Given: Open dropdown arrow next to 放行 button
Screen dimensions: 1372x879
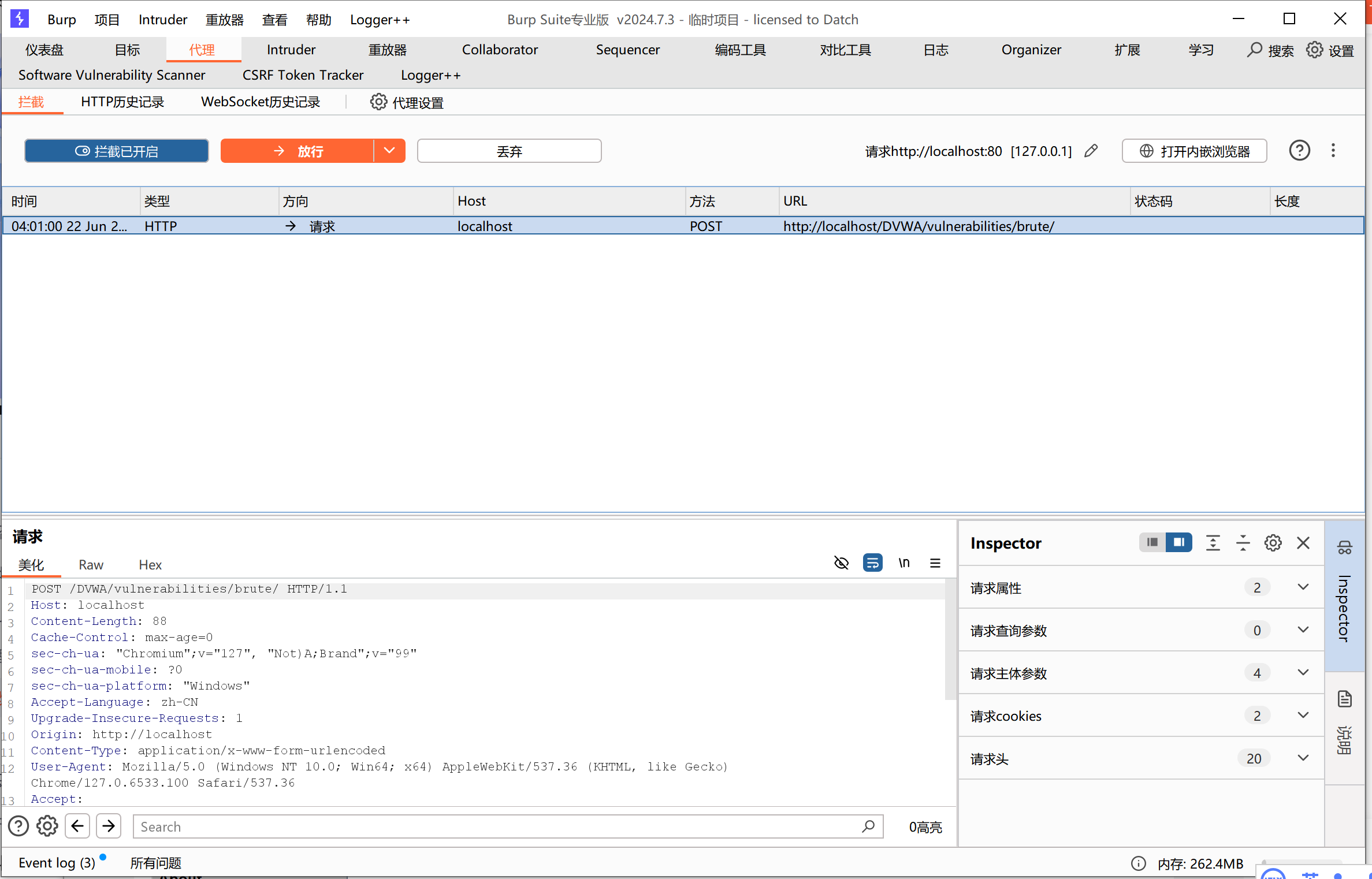Looking at the screenshot, I should click(389, 151).
